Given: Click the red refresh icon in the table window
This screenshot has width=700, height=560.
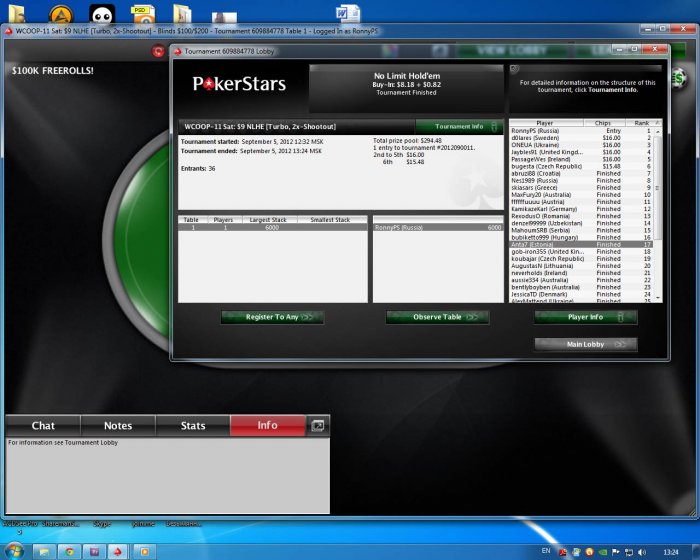Looking at the screenshot, I should (158, 51).
